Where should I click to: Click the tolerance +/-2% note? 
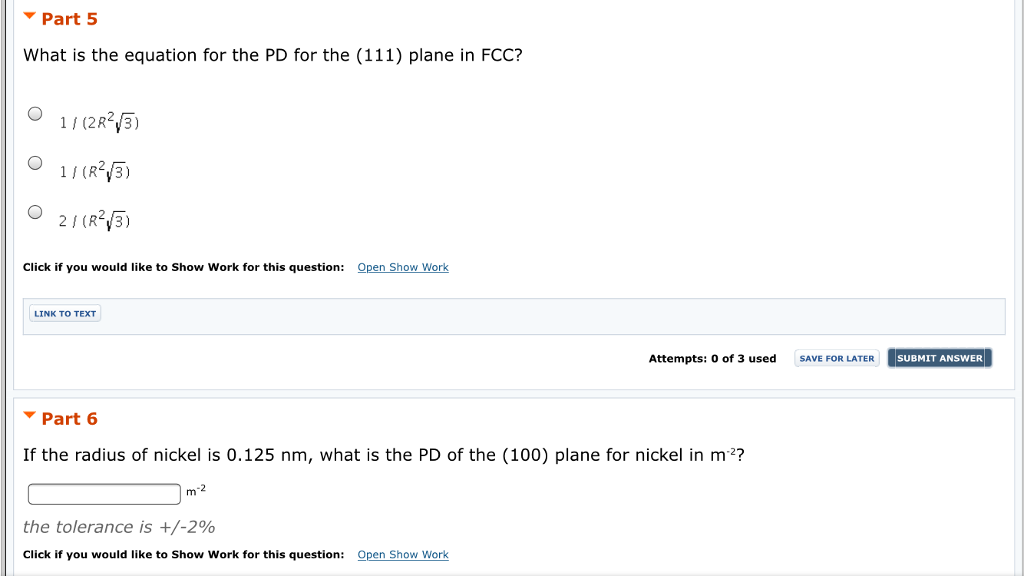coord(119,527)
